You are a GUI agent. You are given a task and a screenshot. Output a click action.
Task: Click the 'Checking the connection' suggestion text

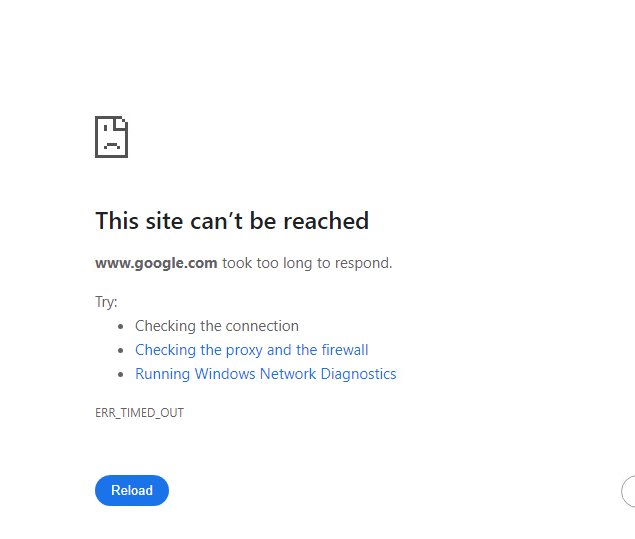pos(216,326)
